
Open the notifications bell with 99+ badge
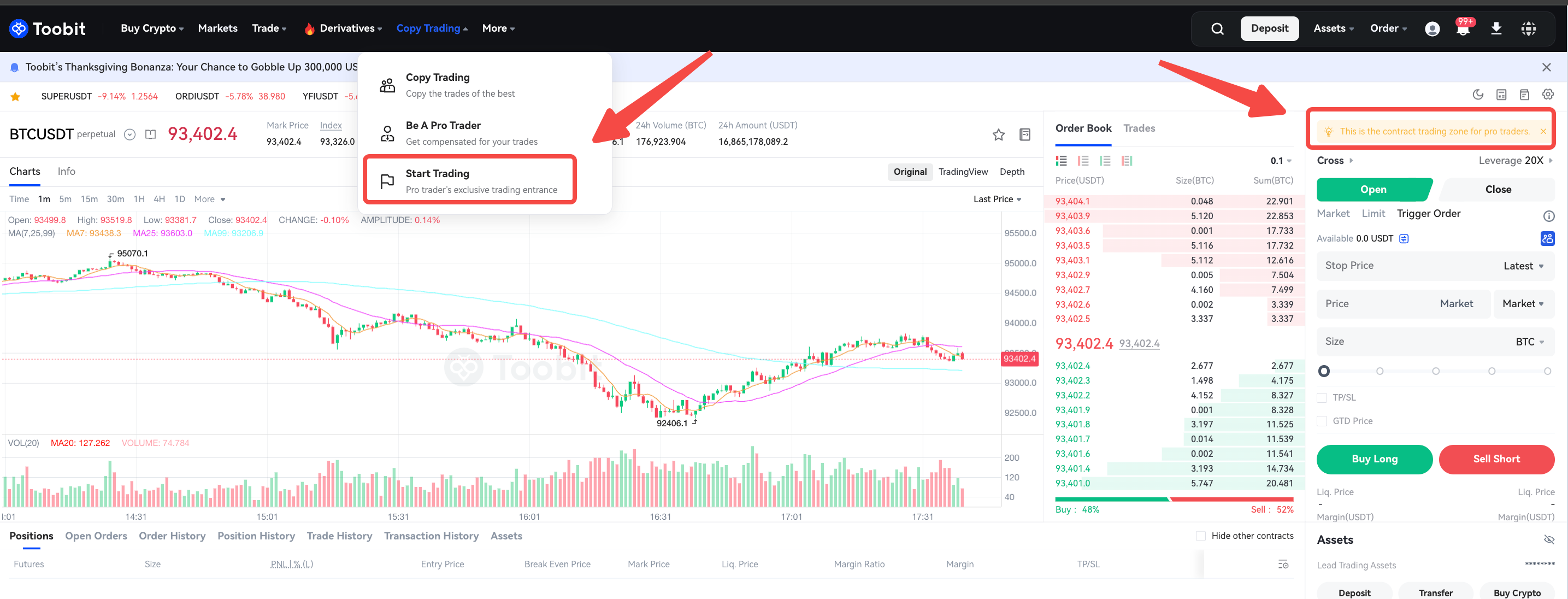coord(1463,28)
